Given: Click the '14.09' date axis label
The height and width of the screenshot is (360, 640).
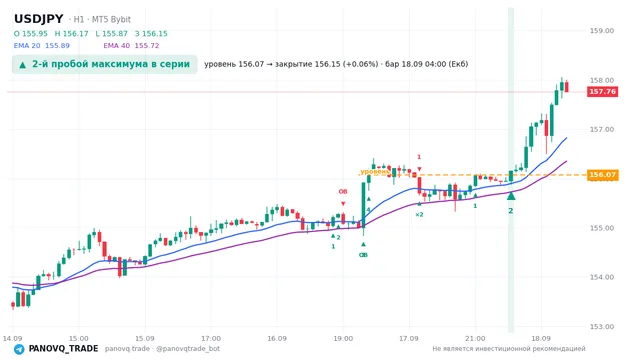Looking at the screenshot, I should pos(12,338).
